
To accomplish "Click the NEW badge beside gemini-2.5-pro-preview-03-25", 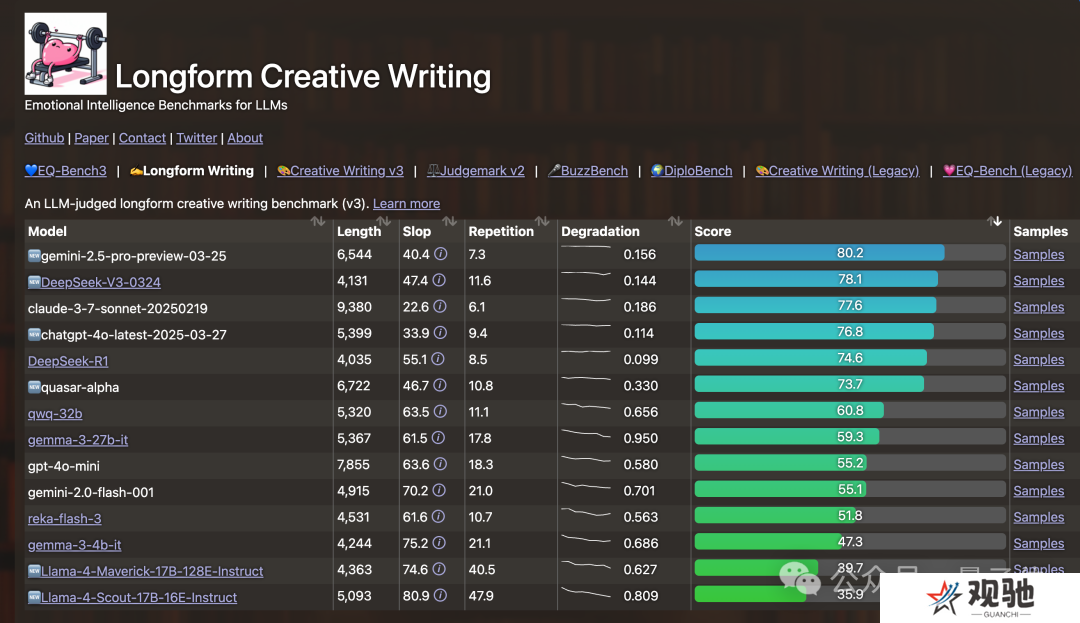I will [34, 255].
